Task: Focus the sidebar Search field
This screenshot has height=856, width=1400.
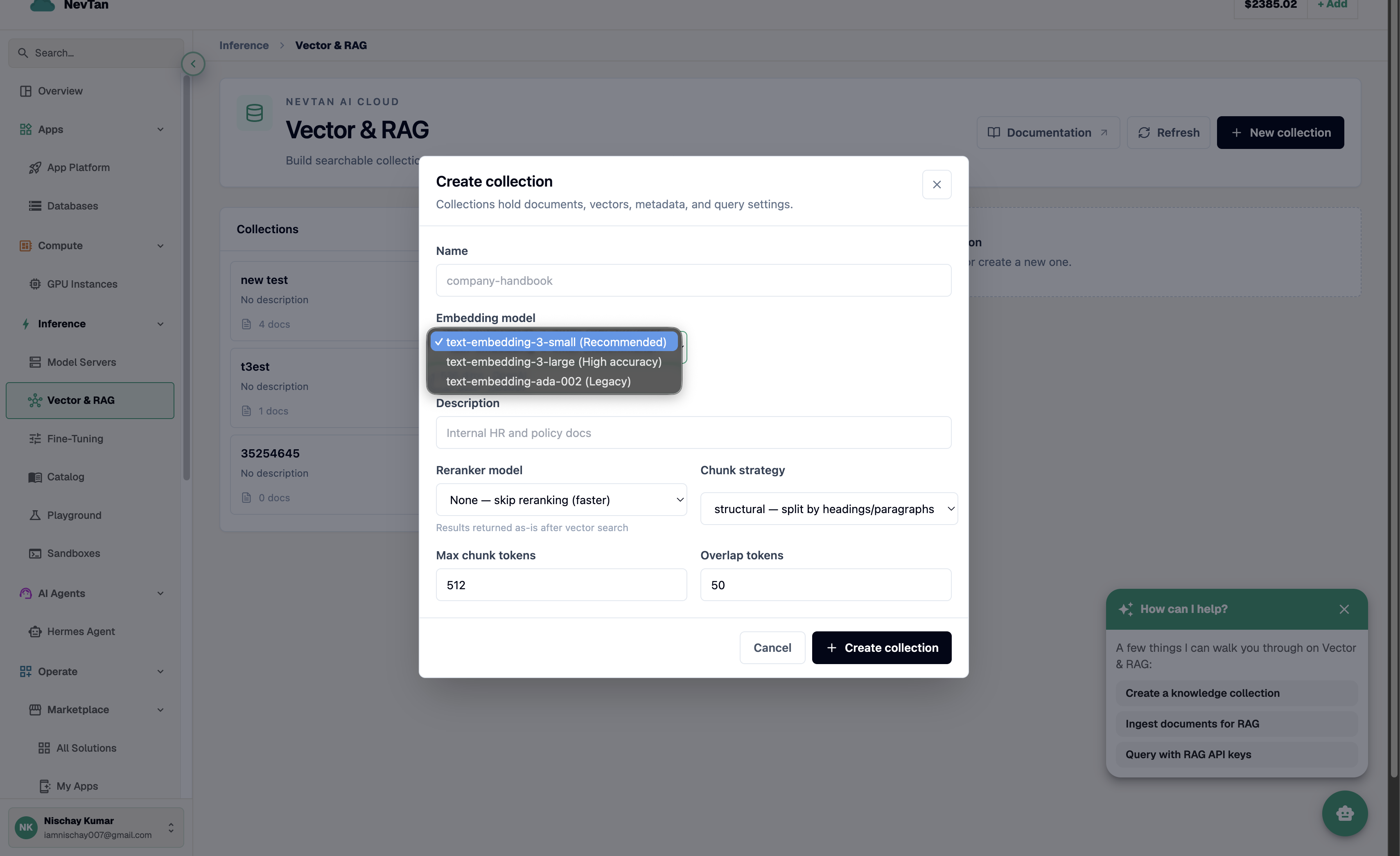Action: point(95,53)
